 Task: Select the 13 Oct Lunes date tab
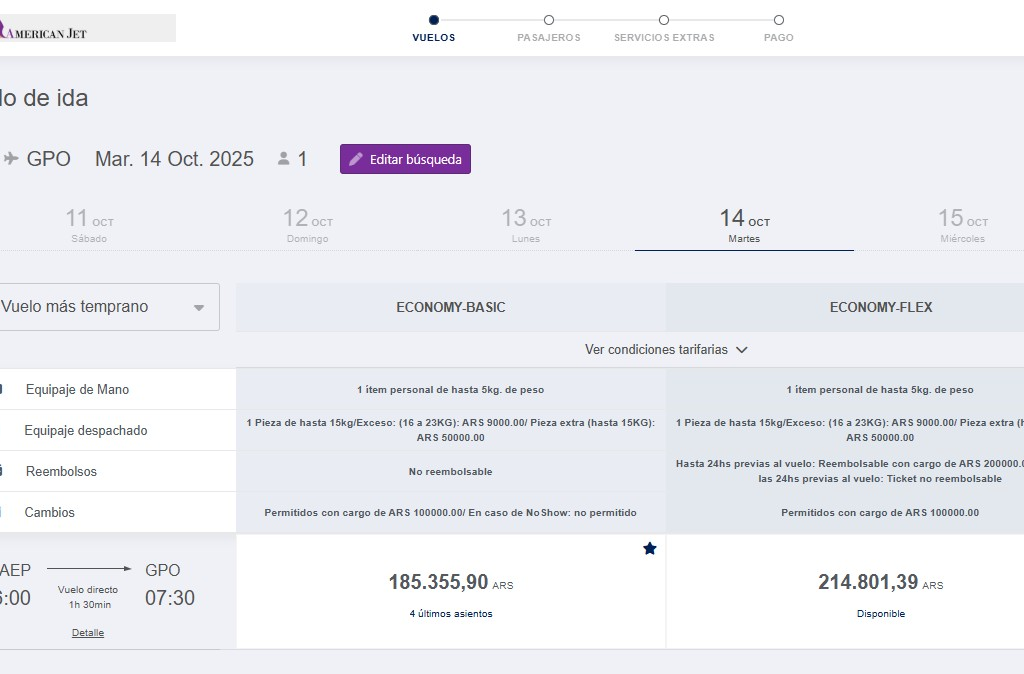[x=526, y=226]
